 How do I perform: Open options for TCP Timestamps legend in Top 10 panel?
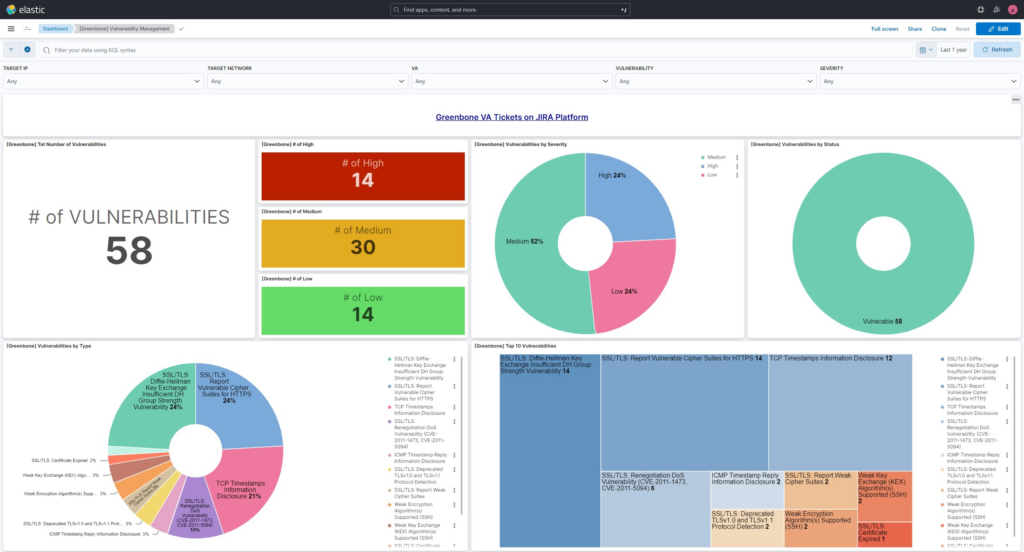[1007, 407]
